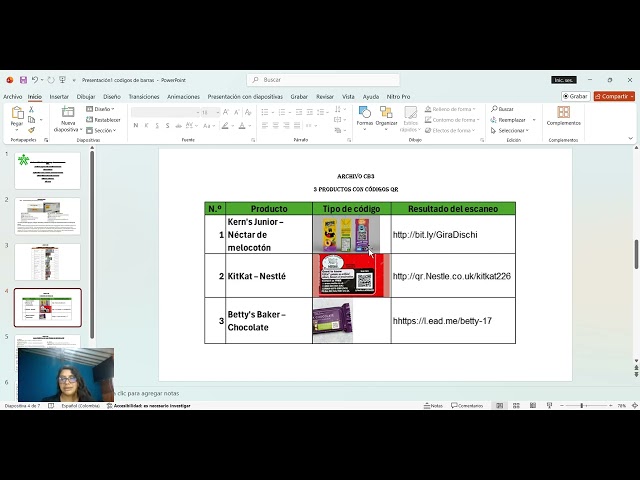
Task: Click Restablecer slide layout
Action: 103,120
